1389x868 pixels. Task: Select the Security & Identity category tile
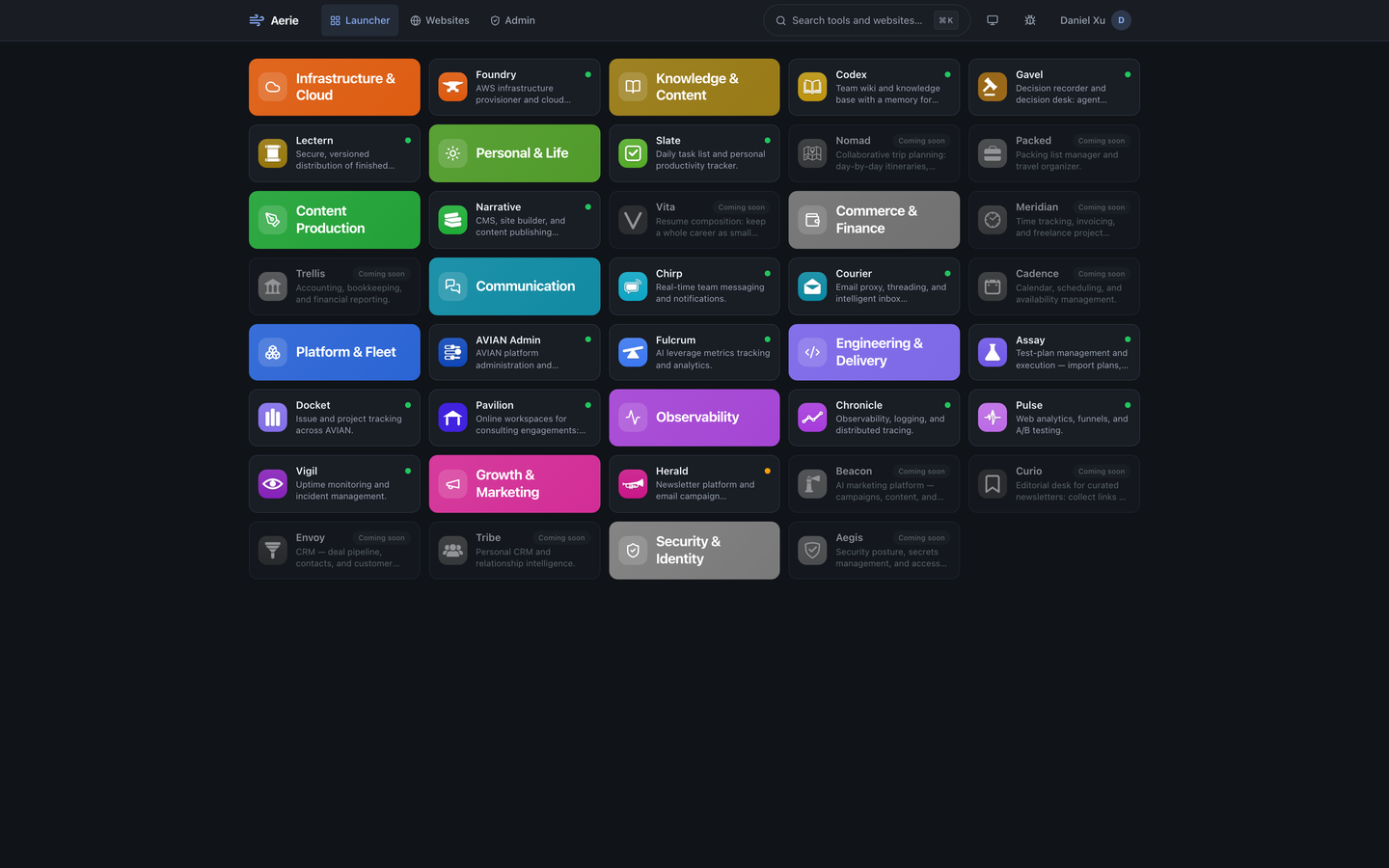(694, 551)
